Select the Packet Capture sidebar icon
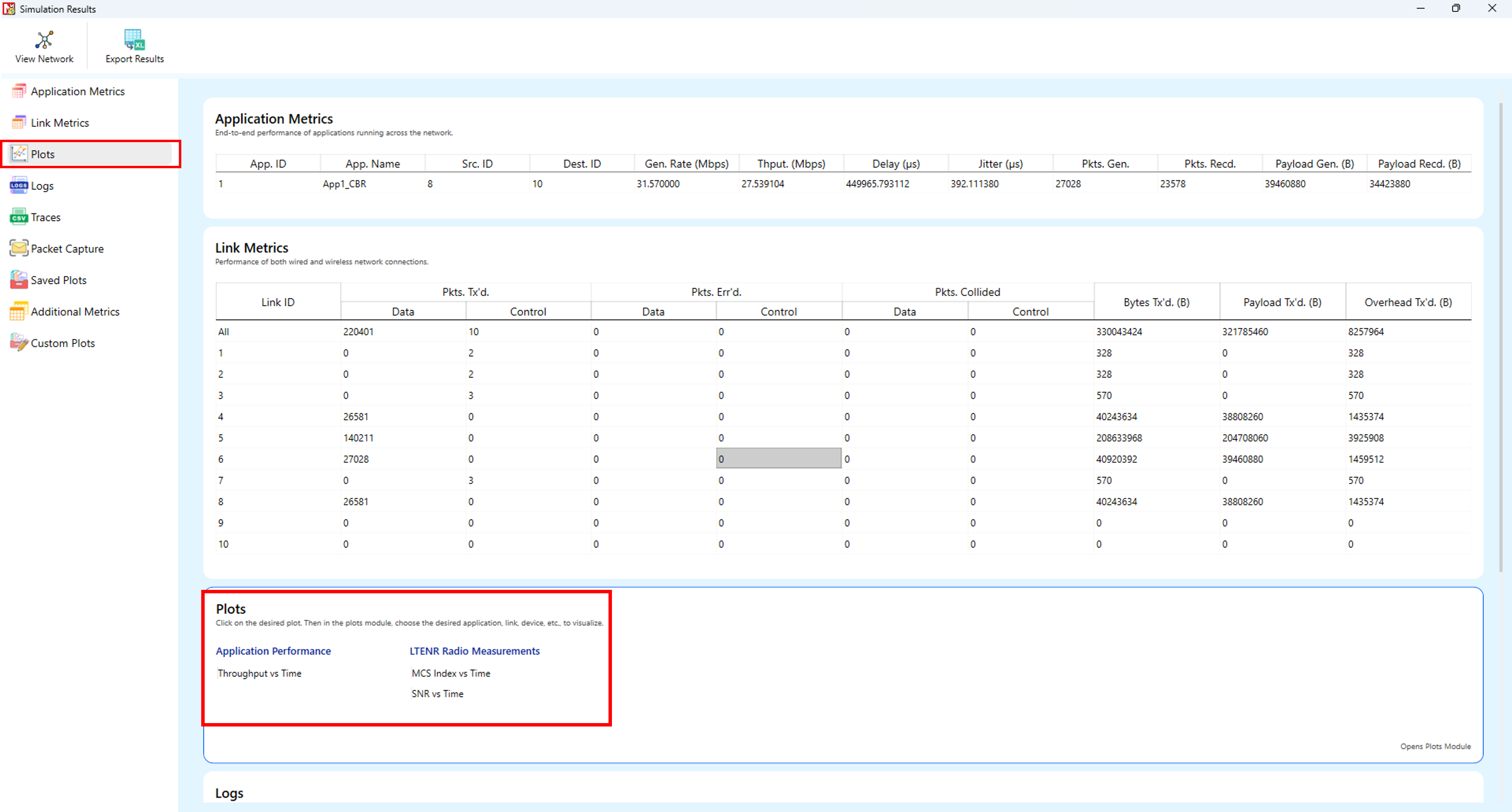Viewport: 1512px width, 812px height. pos(19,249)
